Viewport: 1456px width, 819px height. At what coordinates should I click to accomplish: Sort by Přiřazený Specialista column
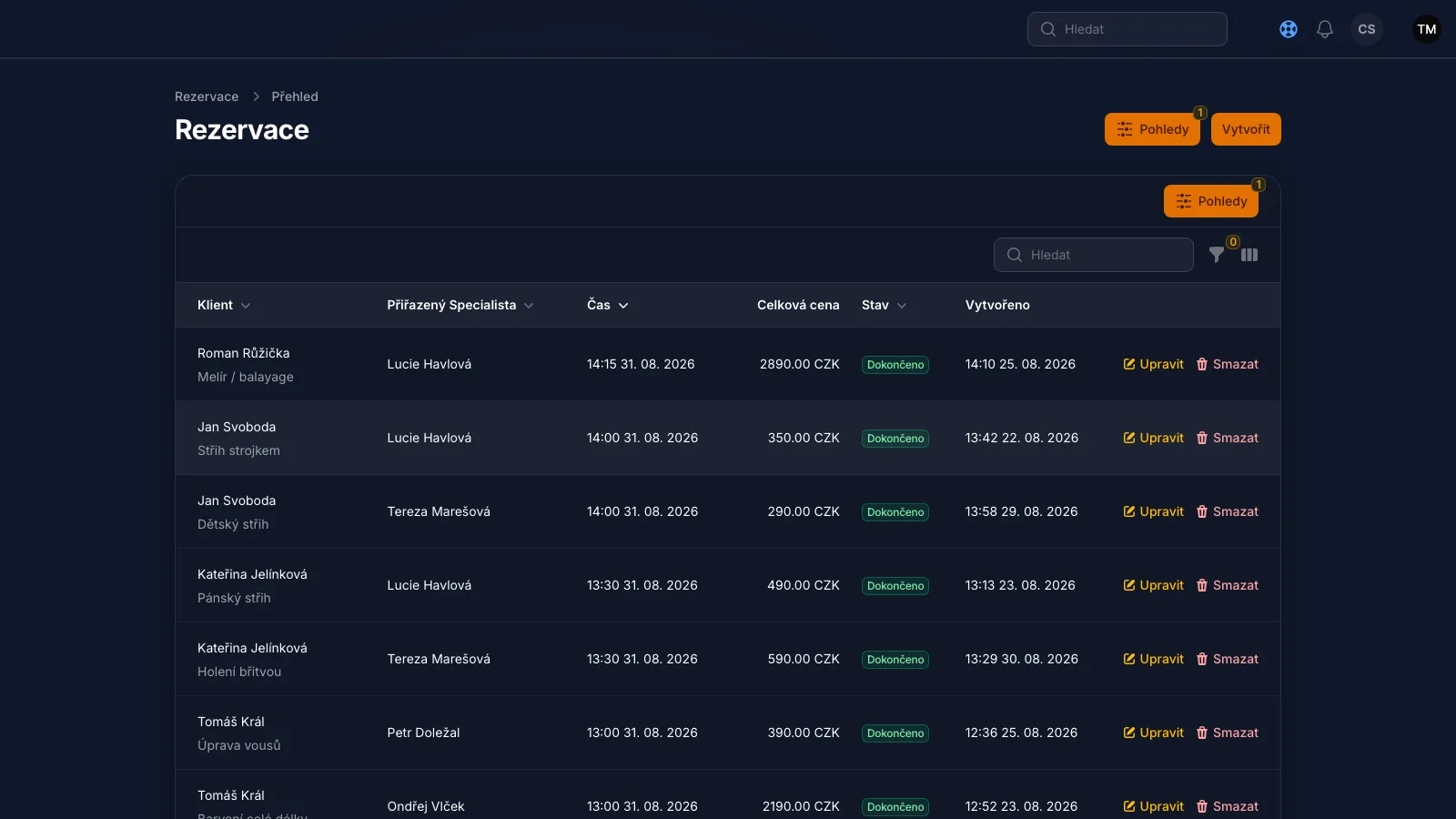[x=460, y=305]
